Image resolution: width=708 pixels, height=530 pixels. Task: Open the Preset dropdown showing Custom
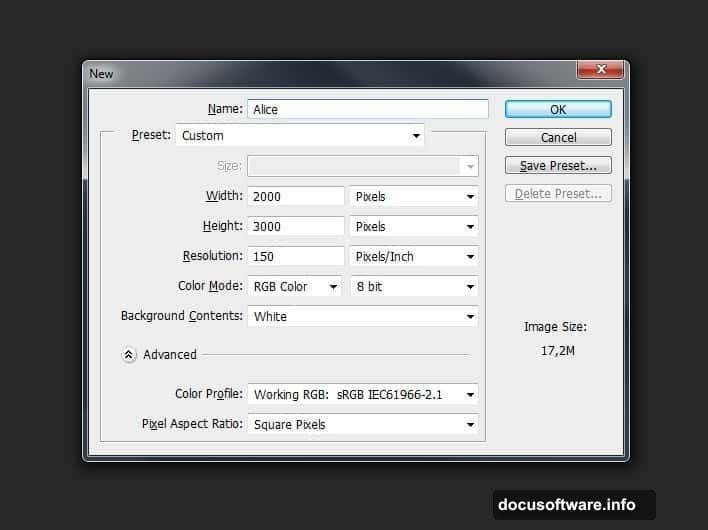(x=300, y=136)
